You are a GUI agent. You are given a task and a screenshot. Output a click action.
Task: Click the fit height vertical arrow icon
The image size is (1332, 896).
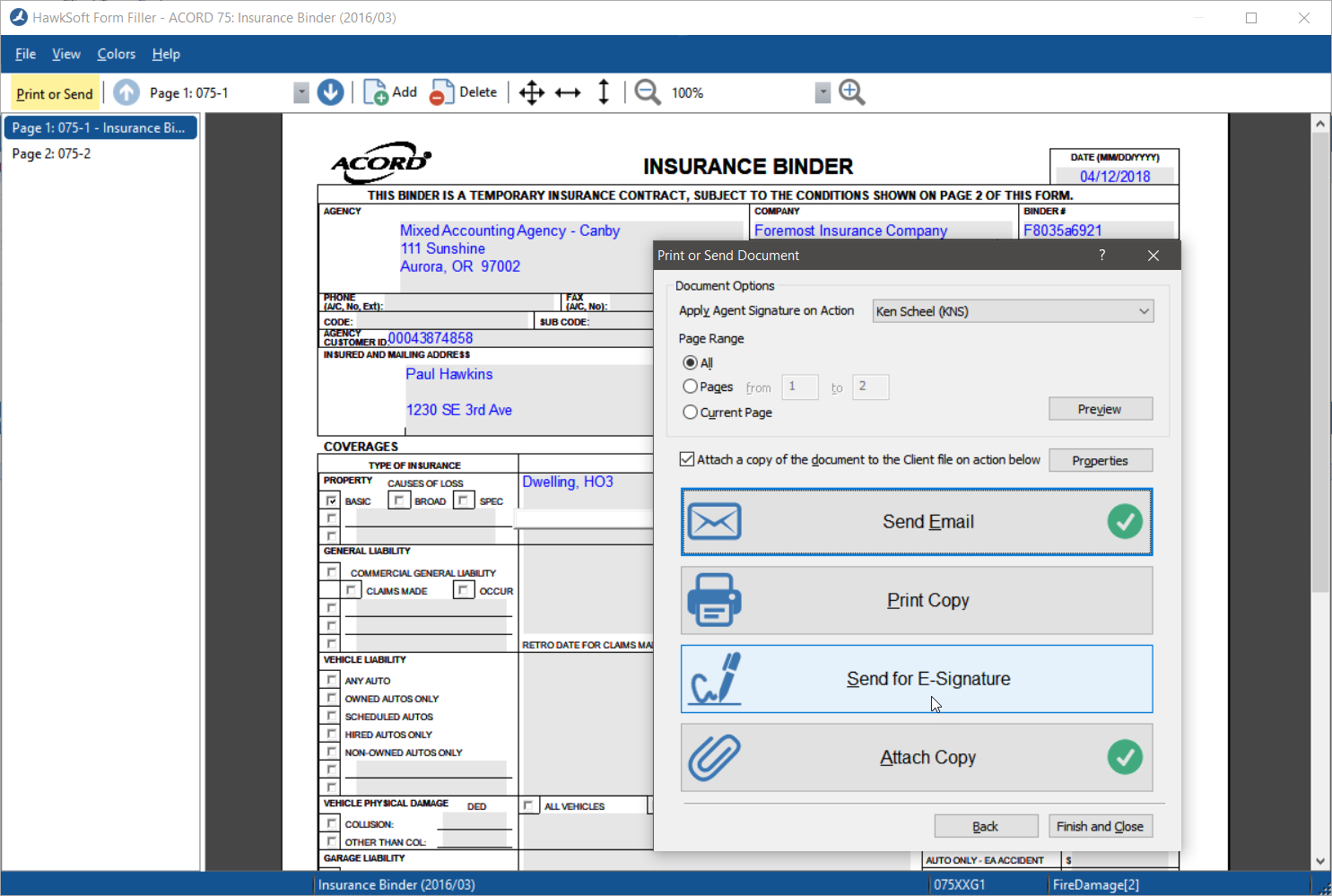pyautogui.click(x=604, y=92)
